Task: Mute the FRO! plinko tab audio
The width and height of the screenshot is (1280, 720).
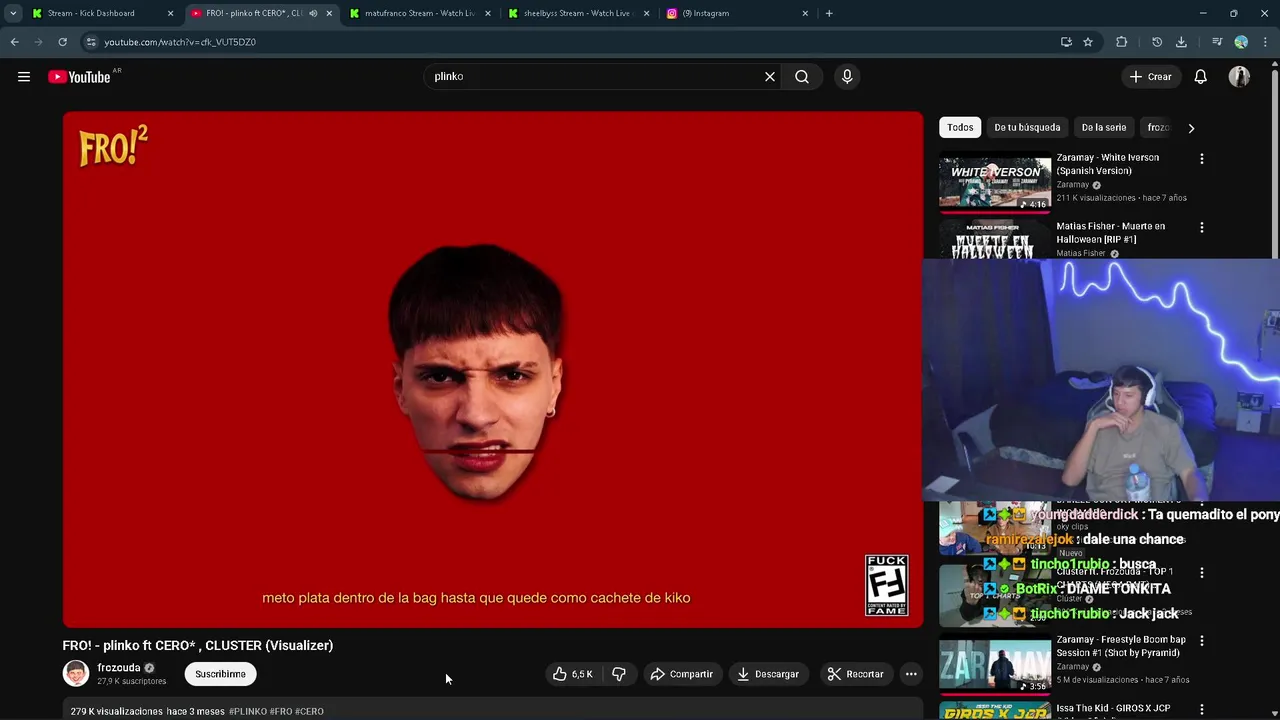Action: (313, 13)
